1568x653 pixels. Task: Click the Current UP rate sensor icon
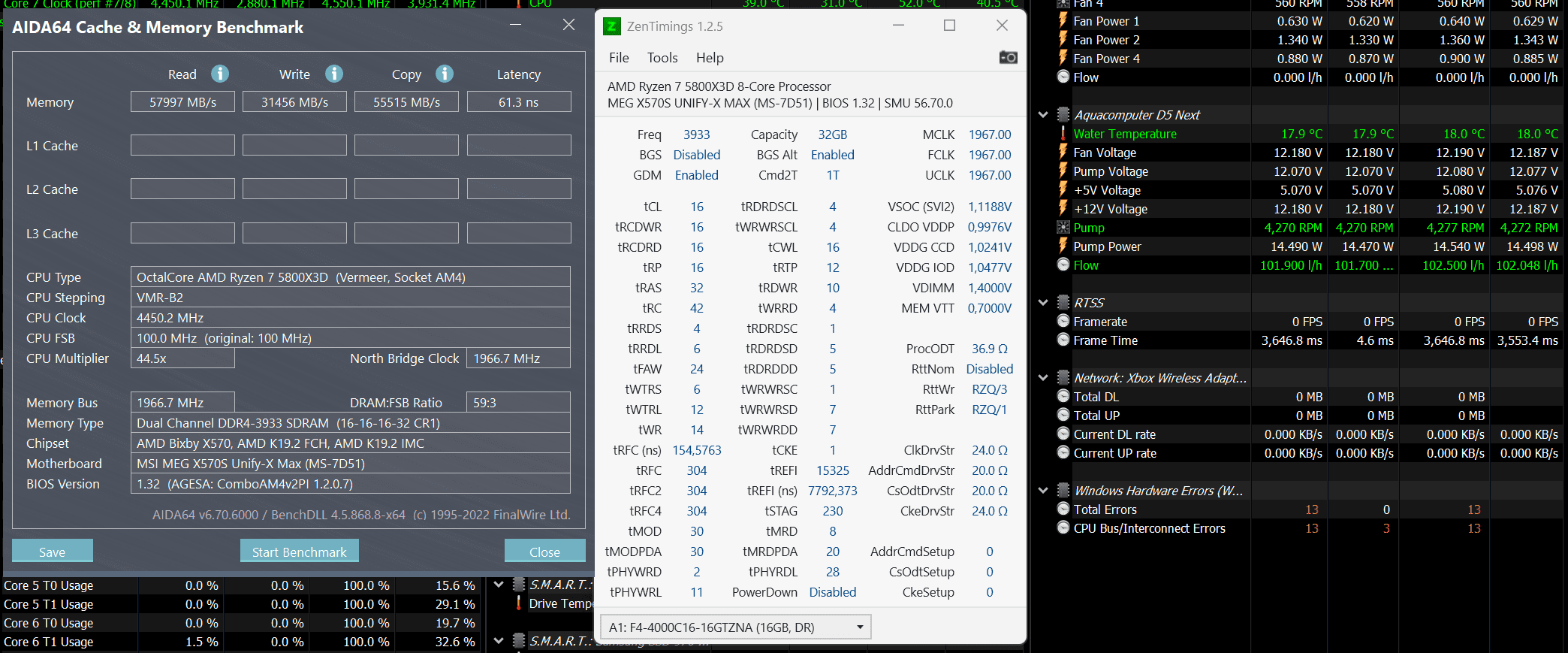pos(1063,453)
